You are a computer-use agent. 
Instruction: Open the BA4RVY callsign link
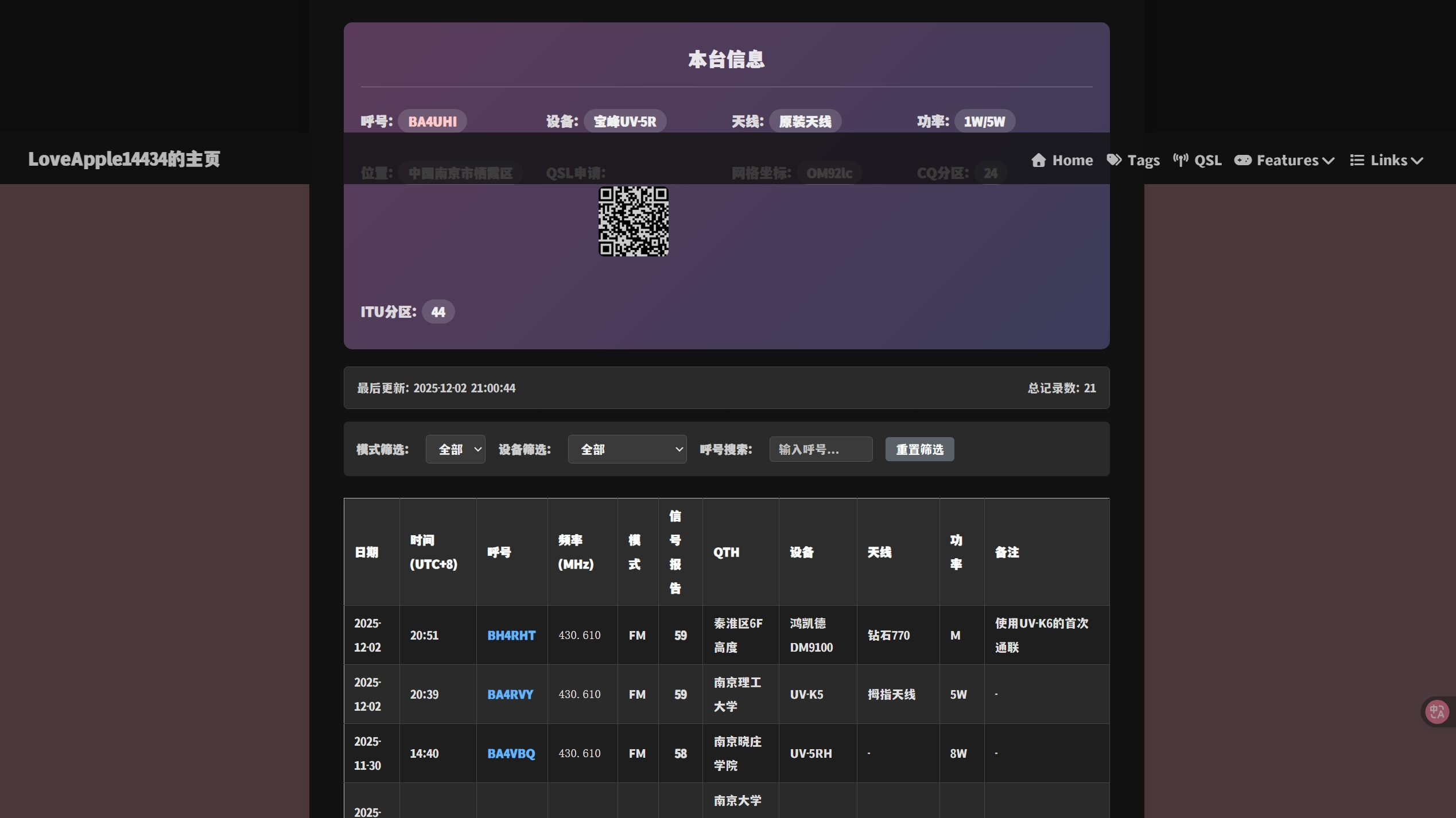coord(510,694)
